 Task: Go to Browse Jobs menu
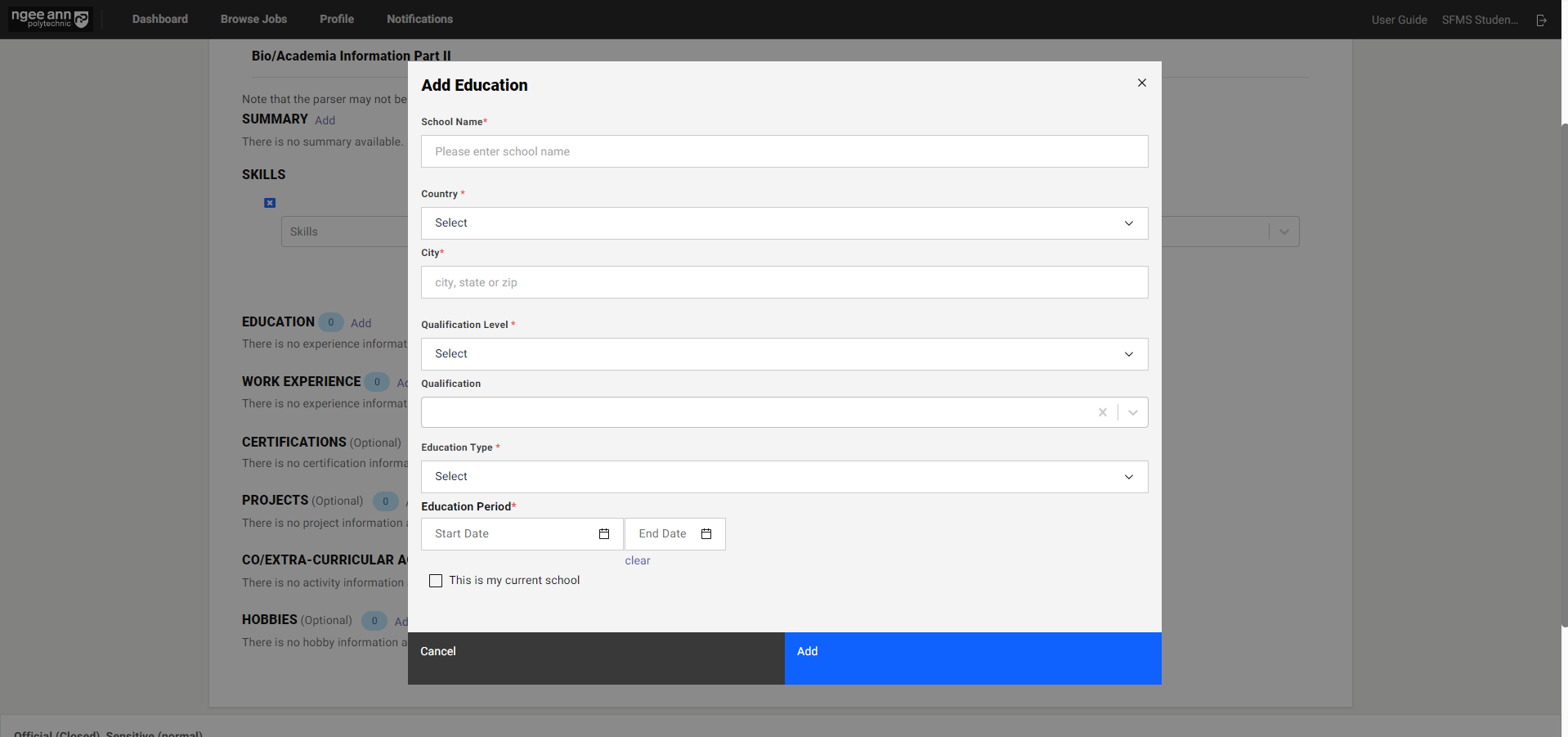(x=253, y=19)
